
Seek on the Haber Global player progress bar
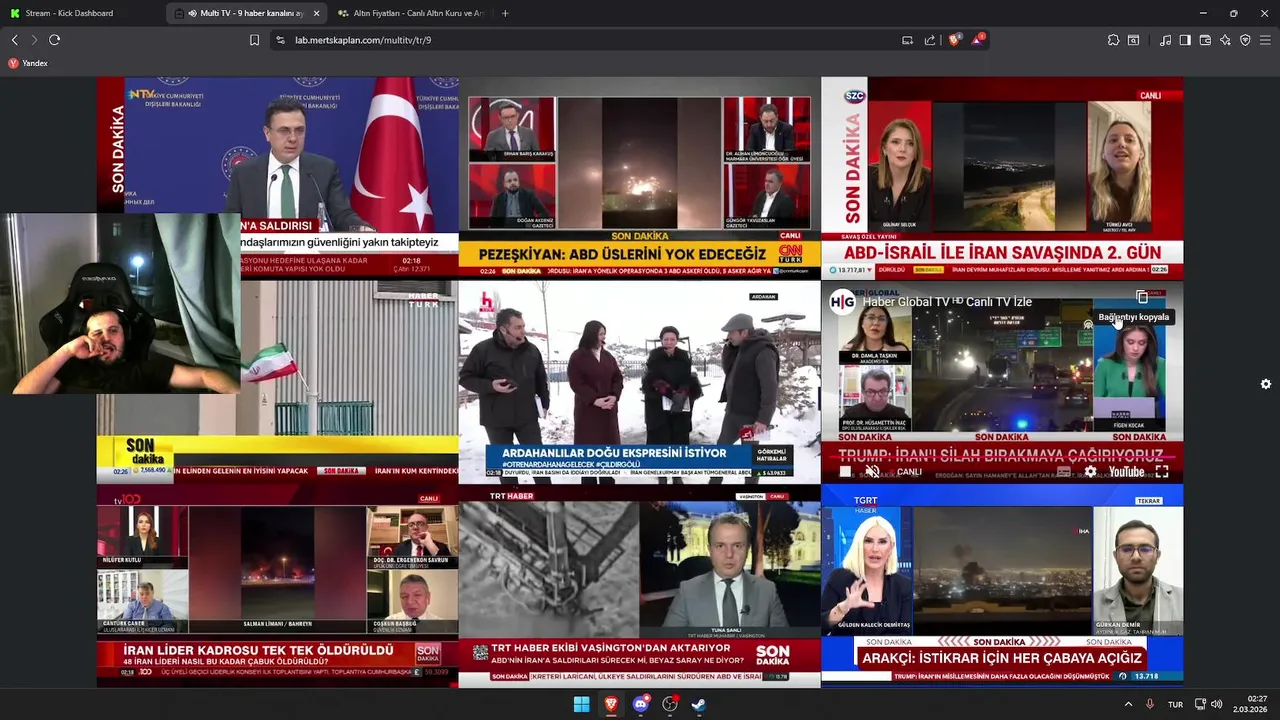(1002, 459)
